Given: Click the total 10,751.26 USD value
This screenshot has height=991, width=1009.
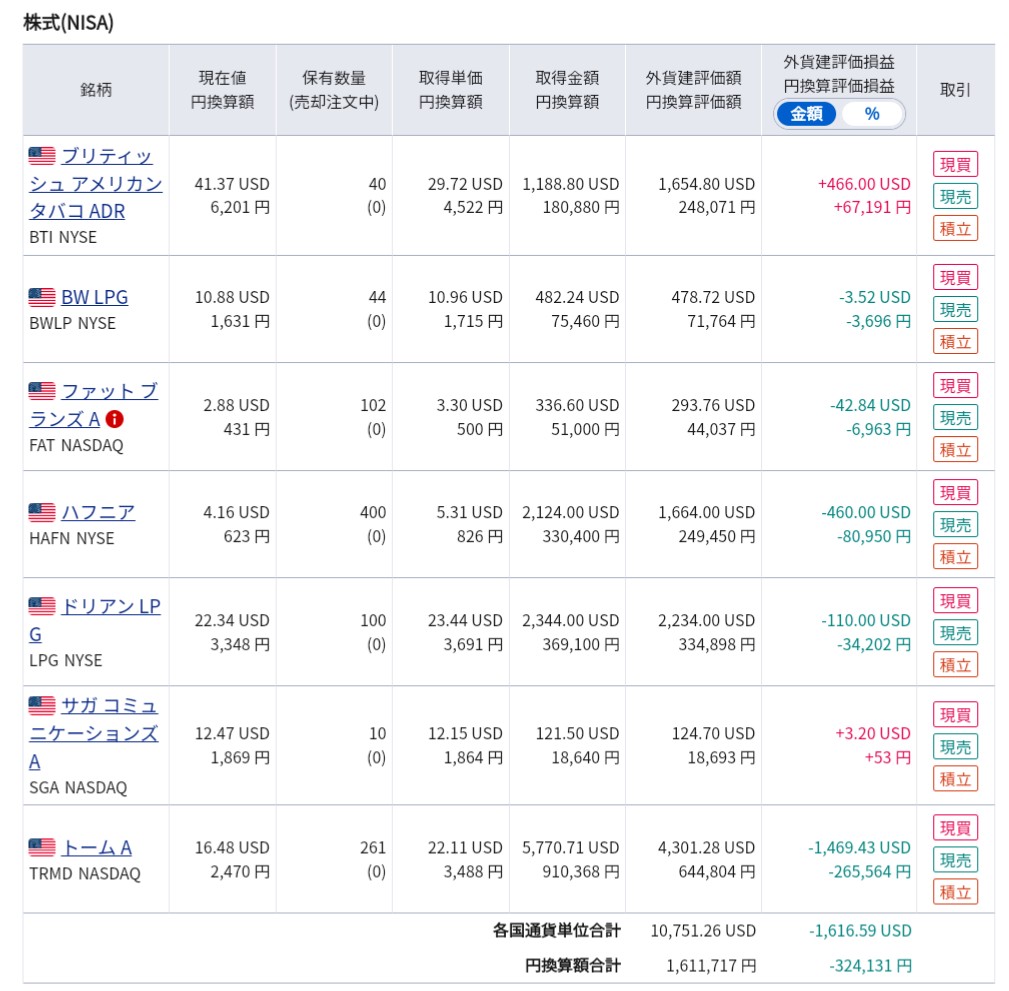Looking at the screenshot, I should click(703, 931).
